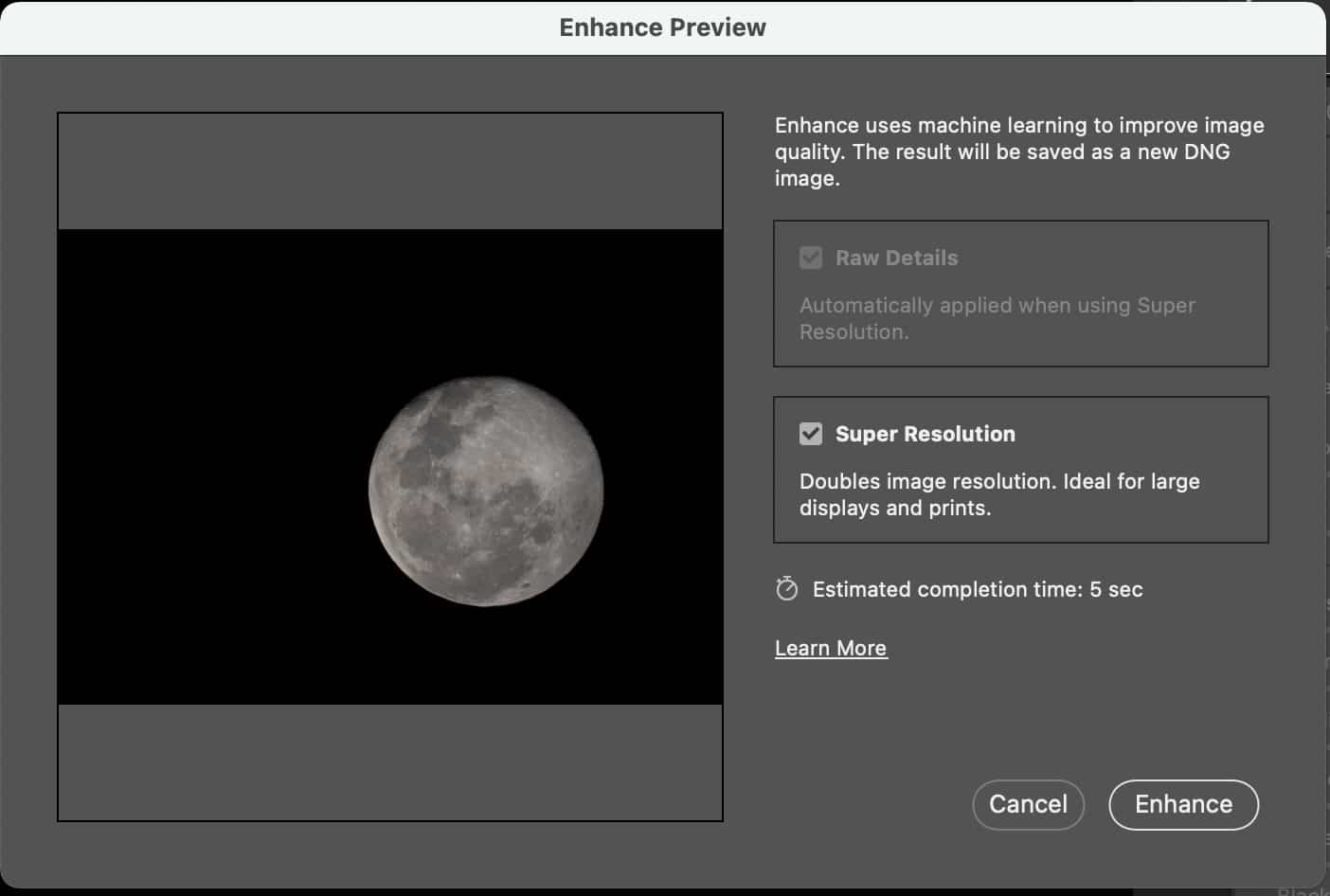Image resolution: width=1330 pixels, height=896 pixels.
Task: Click the checkmark inside the Super Resolution checkbox
Action: point(810,434)
